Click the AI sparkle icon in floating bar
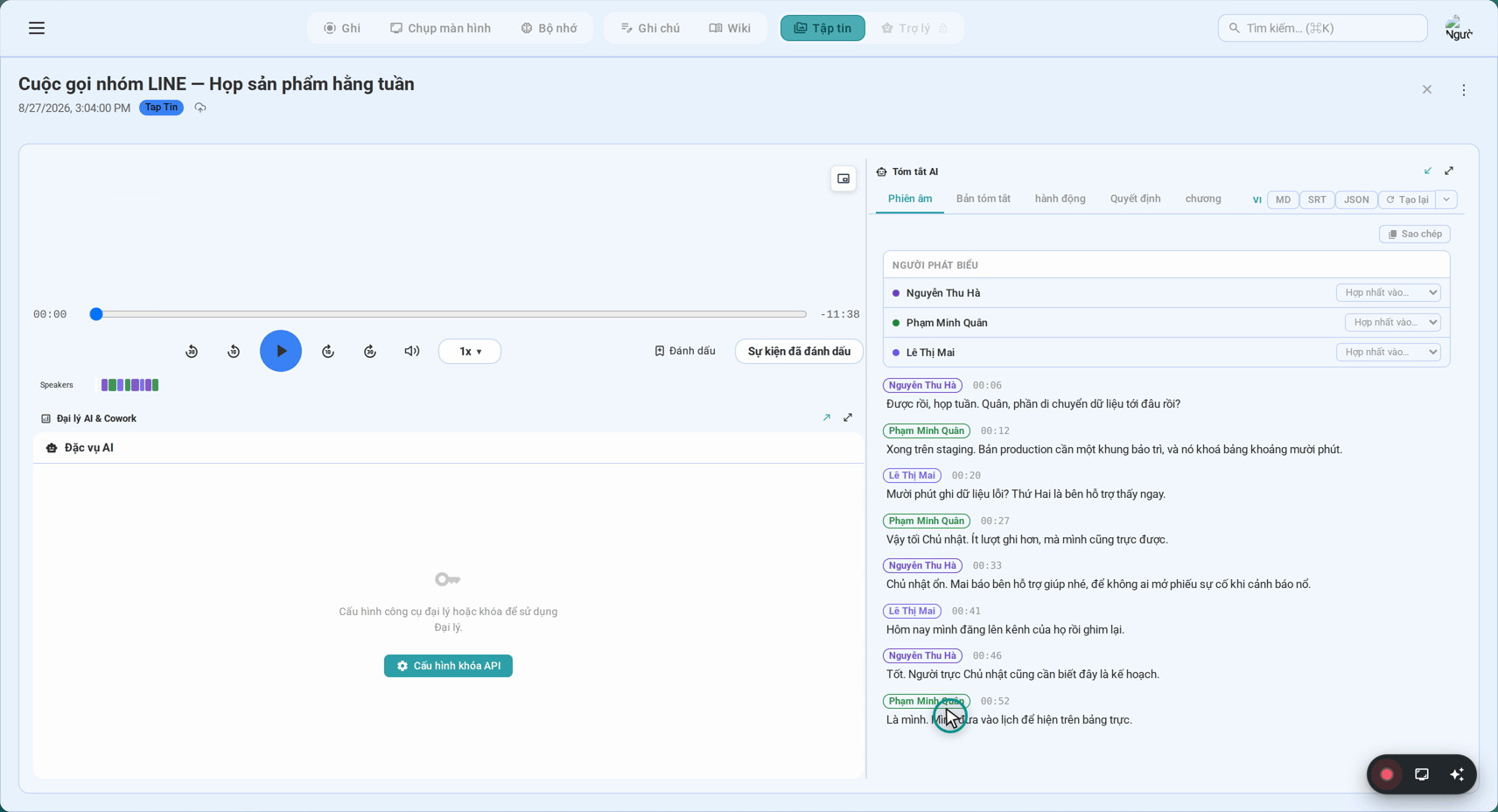This screenshot has height=812, width=1498. pos(1457,774)
